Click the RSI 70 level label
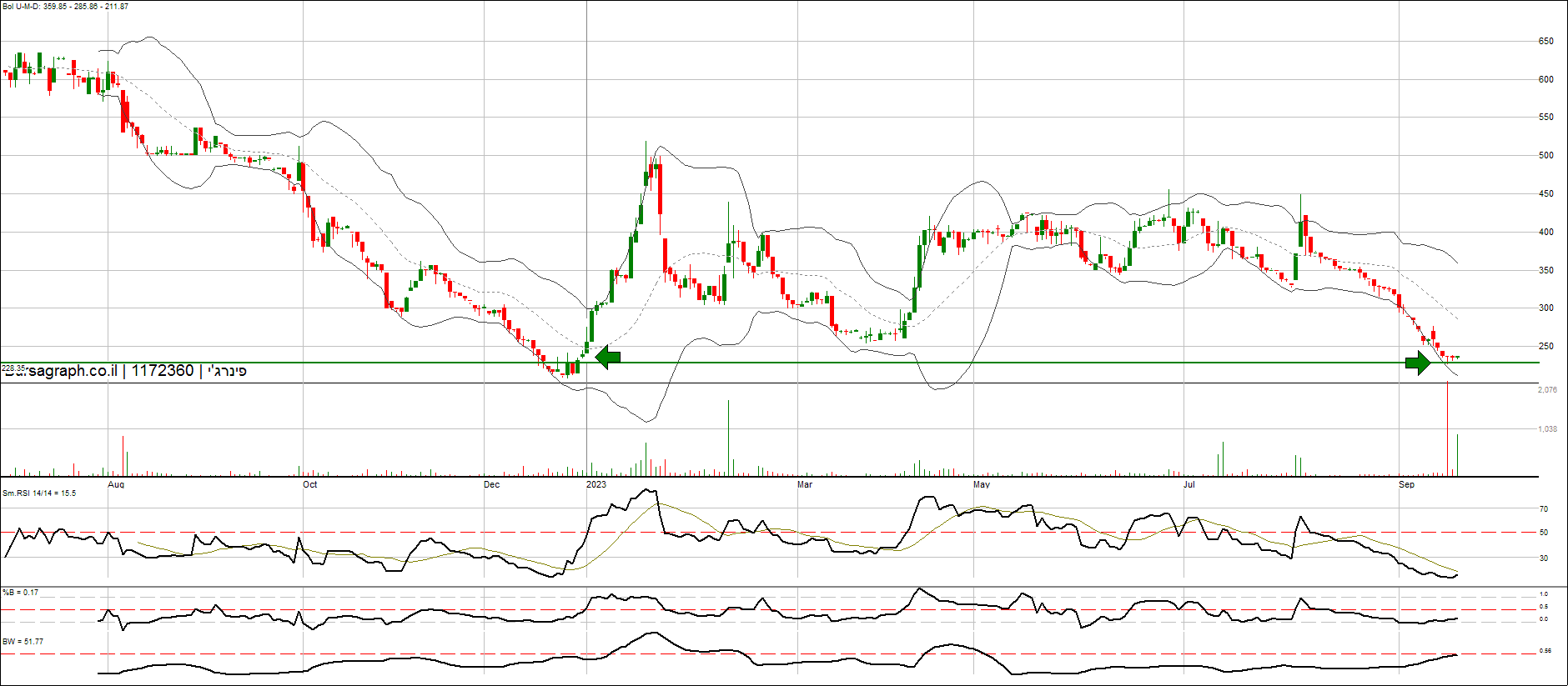The image size is (1568, 686). tap(1544, 509)
